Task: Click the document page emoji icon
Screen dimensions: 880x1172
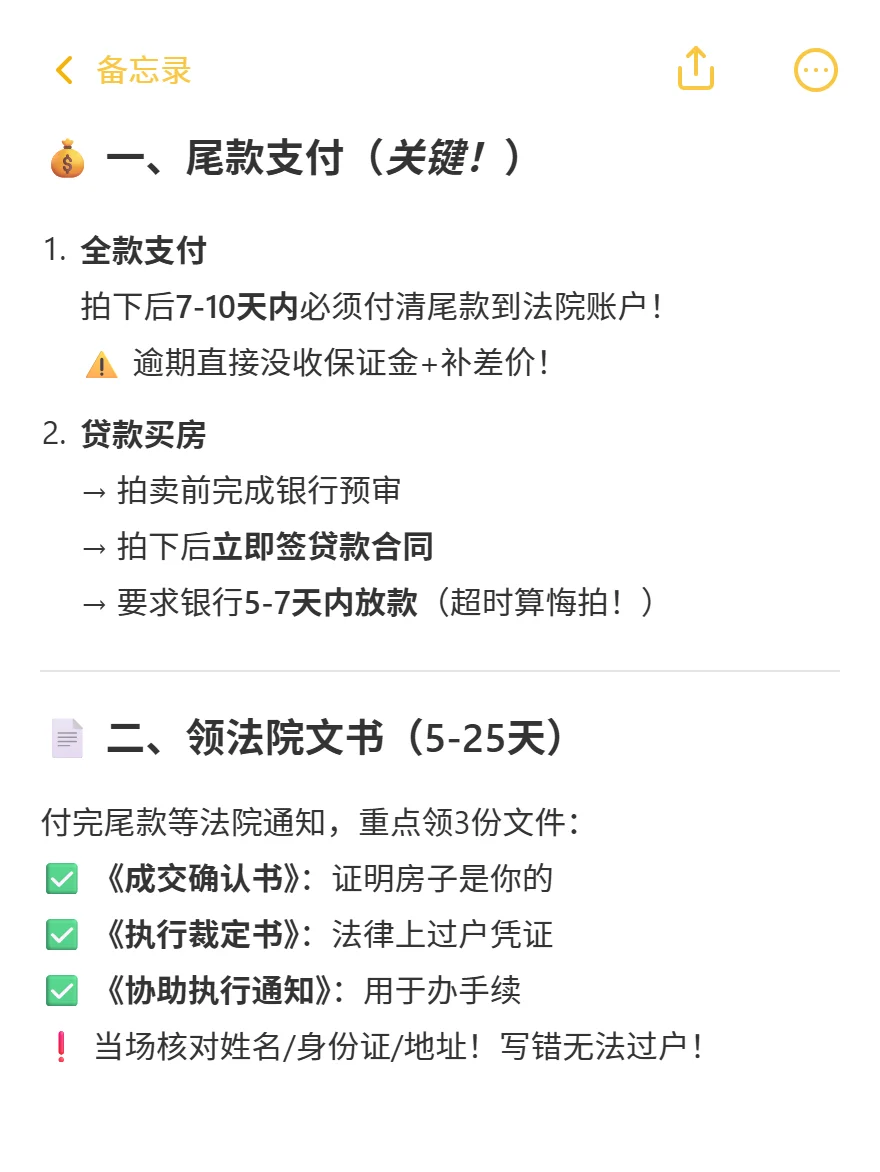Action: [67, 738]
